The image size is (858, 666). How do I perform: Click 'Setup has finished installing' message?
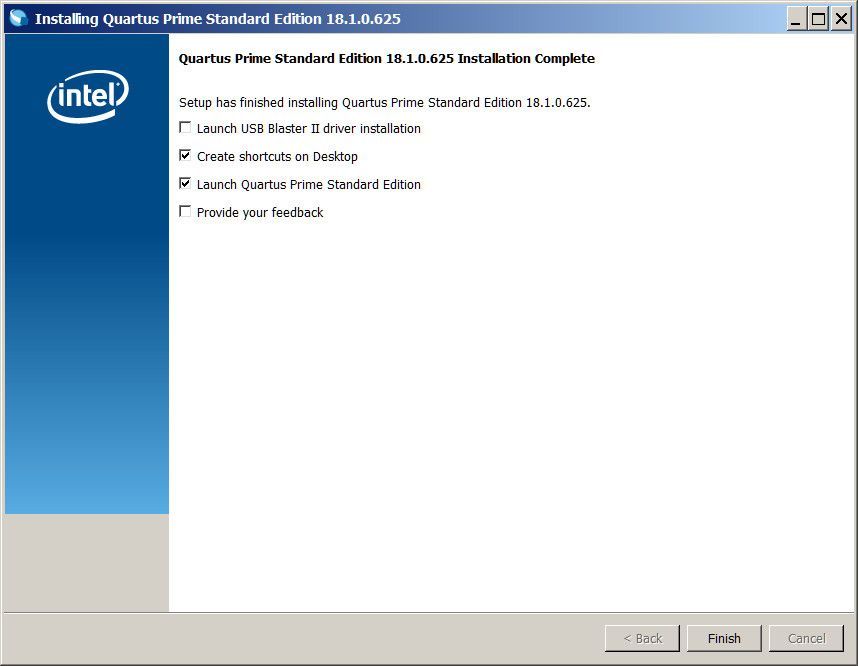385,102
